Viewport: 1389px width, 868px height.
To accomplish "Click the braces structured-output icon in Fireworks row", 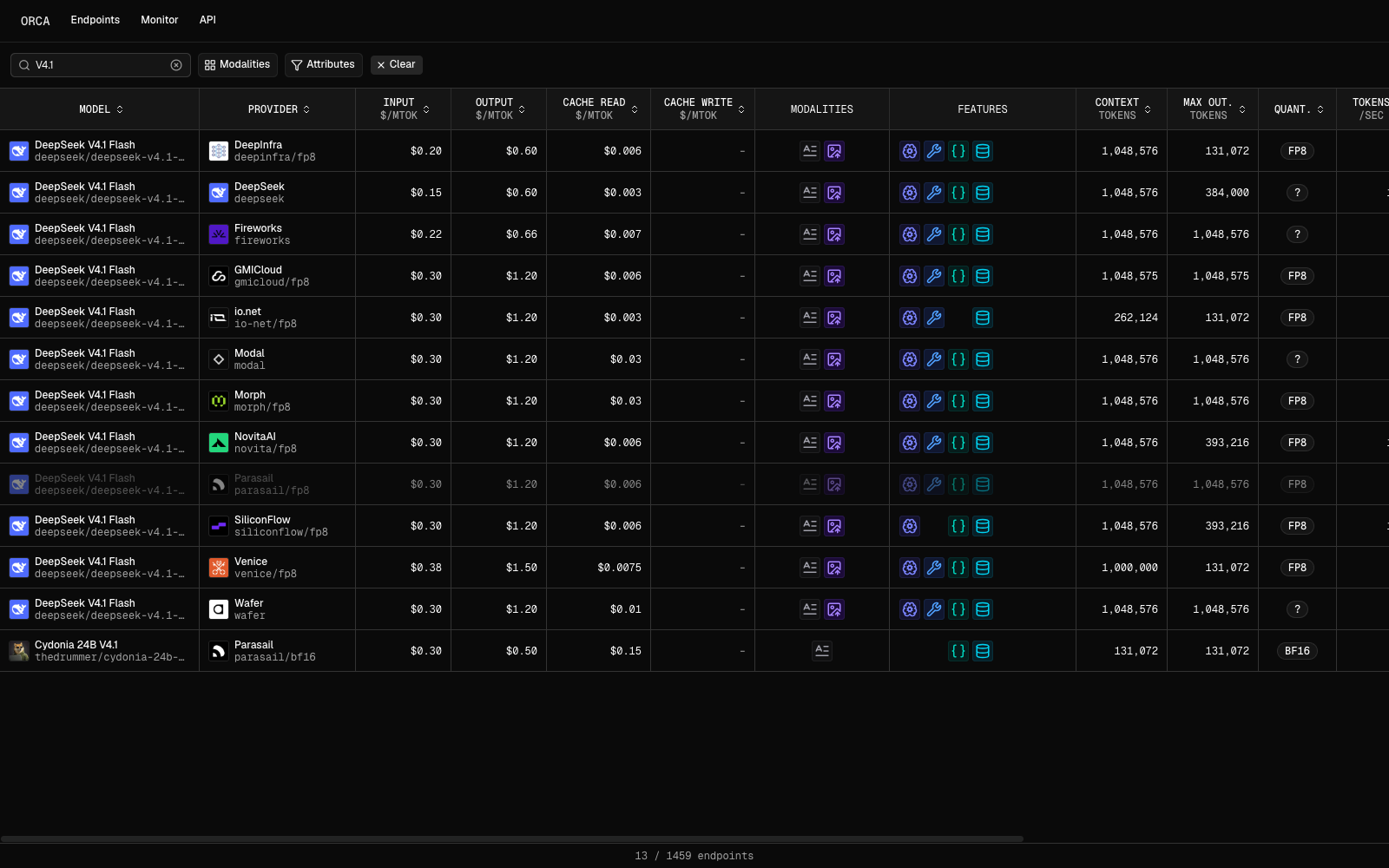I will point(958,234).
